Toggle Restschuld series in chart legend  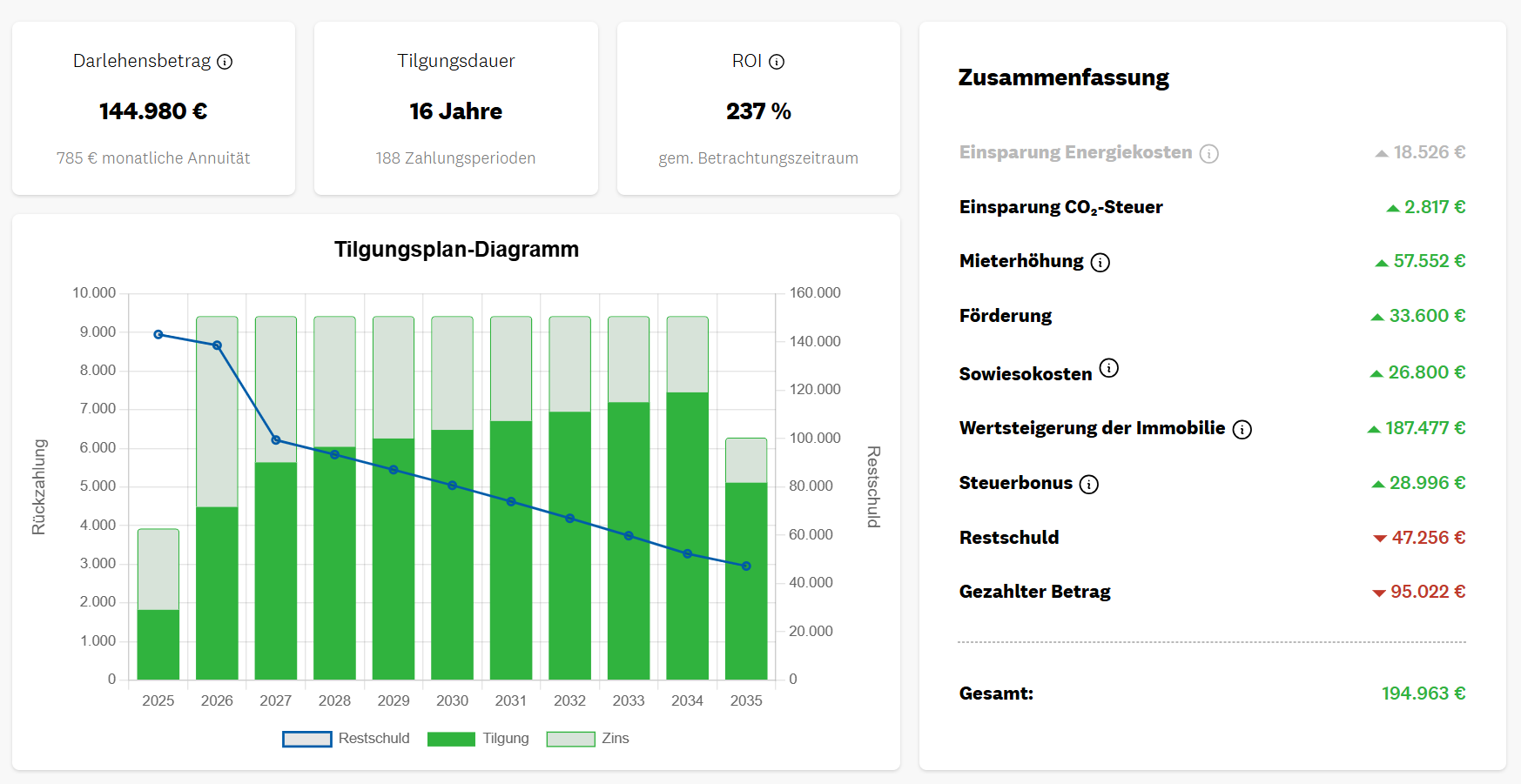pos(373,739)
